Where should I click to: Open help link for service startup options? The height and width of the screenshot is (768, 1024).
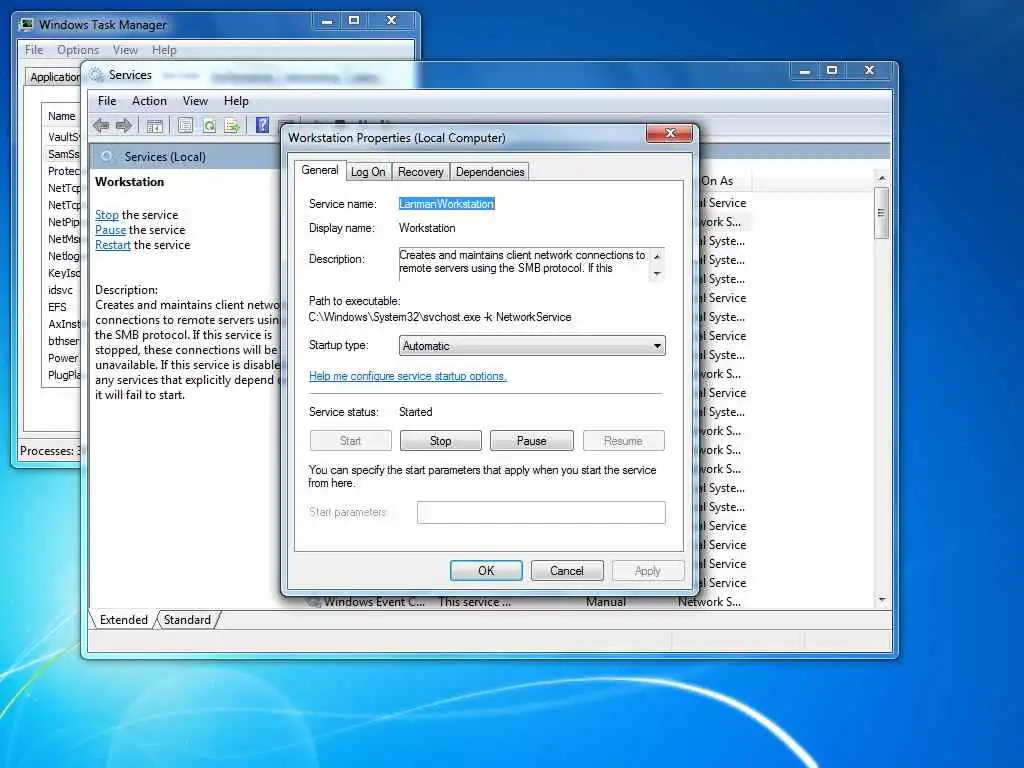pos(408,376)
